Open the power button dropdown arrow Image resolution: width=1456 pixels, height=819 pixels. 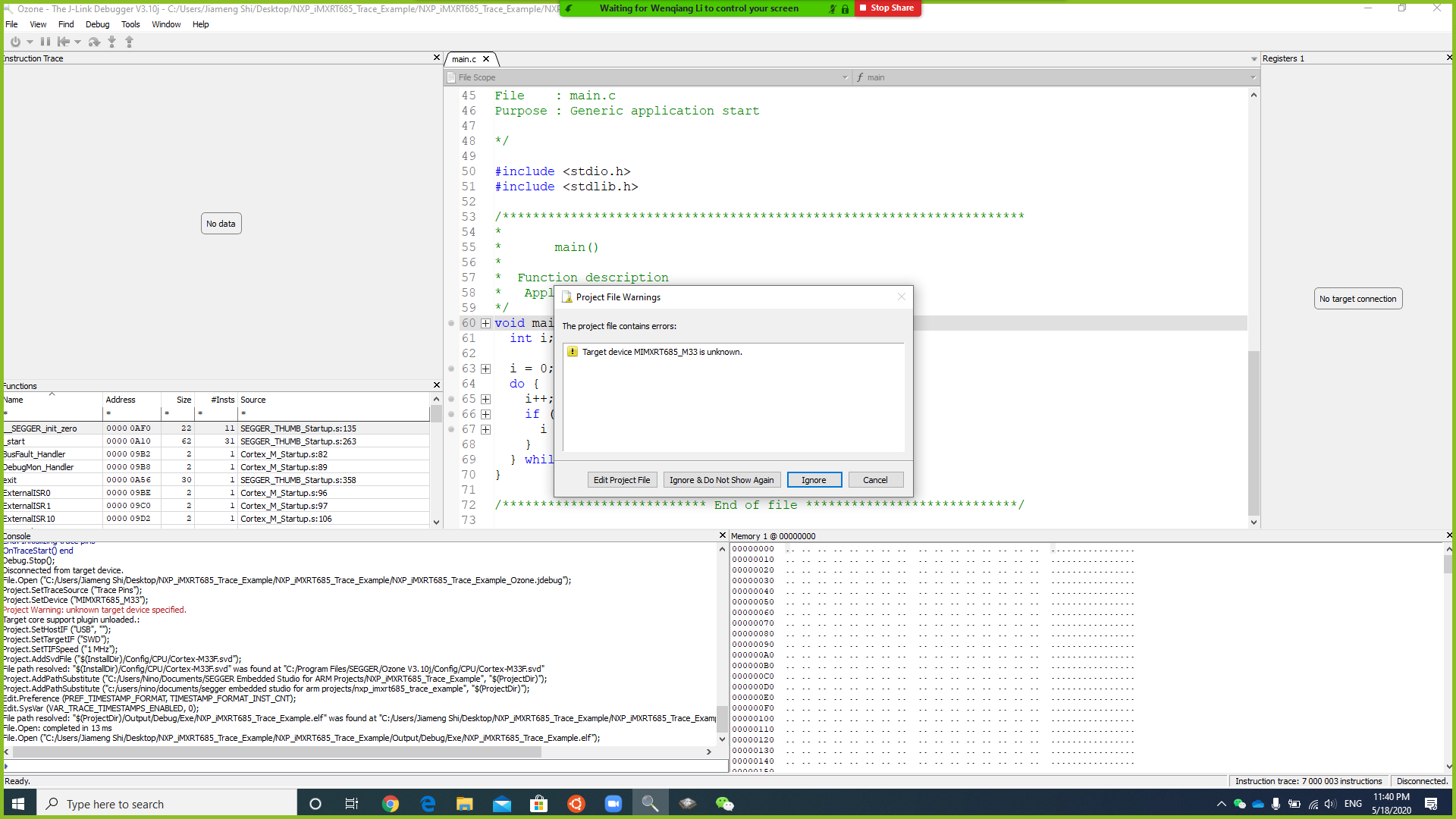pyautogui.click(x=30, y=42)
